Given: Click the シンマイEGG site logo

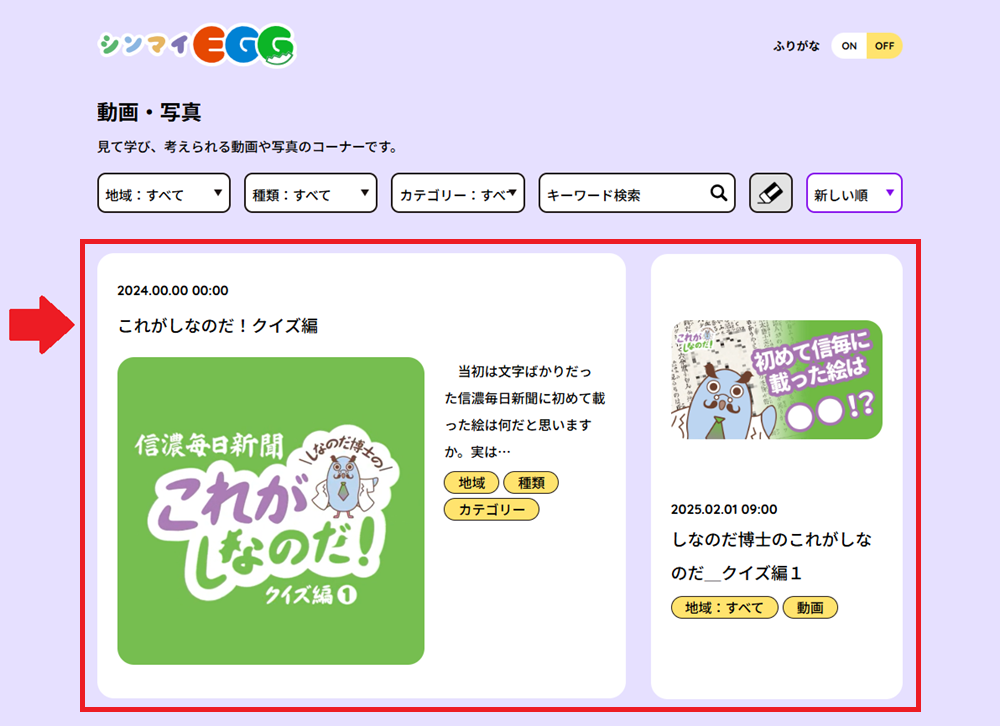Looking at the screenshot, I should (197, 45).
